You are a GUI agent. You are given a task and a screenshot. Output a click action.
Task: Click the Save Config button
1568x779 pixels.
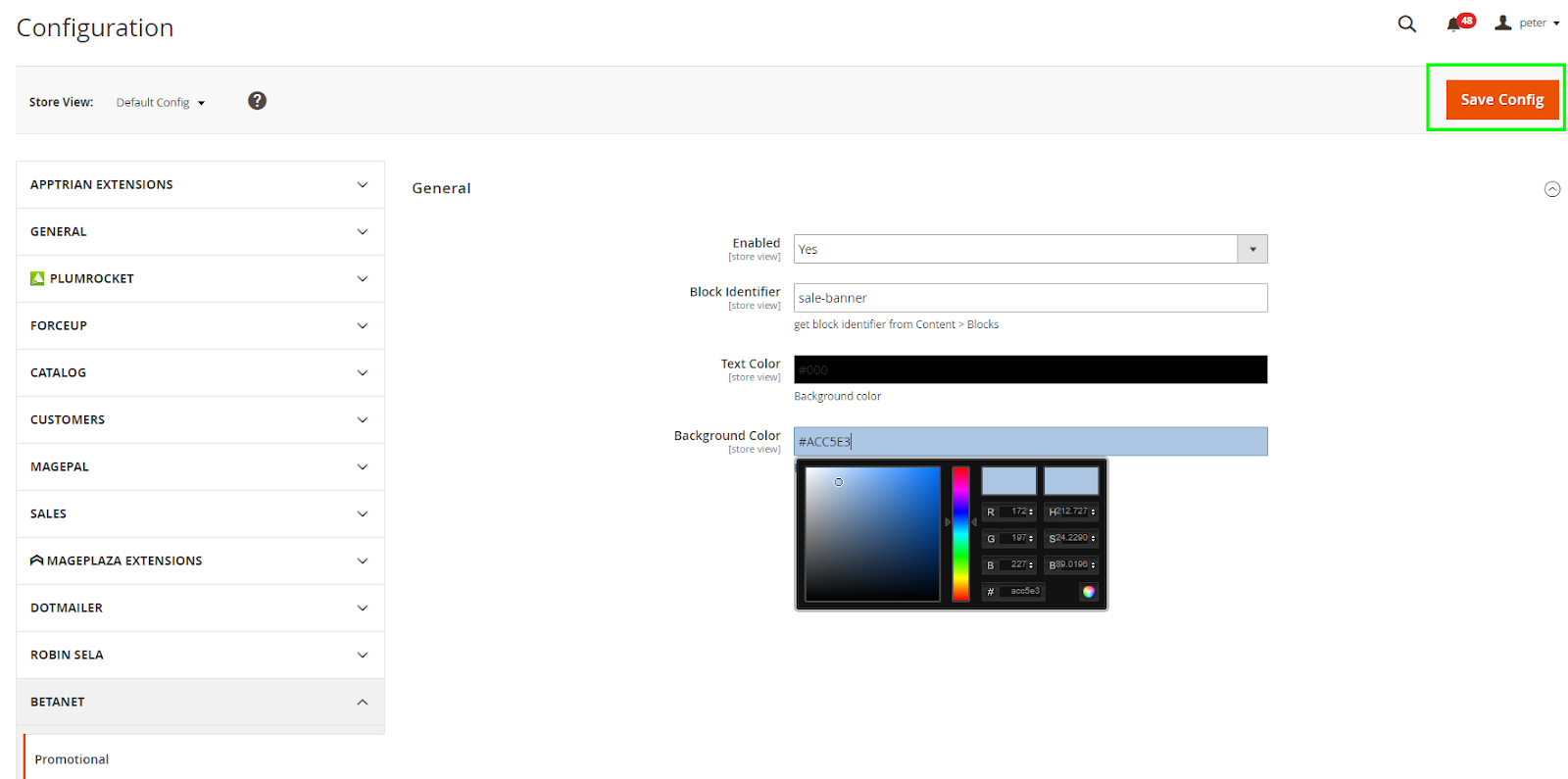coord(1501,99)
